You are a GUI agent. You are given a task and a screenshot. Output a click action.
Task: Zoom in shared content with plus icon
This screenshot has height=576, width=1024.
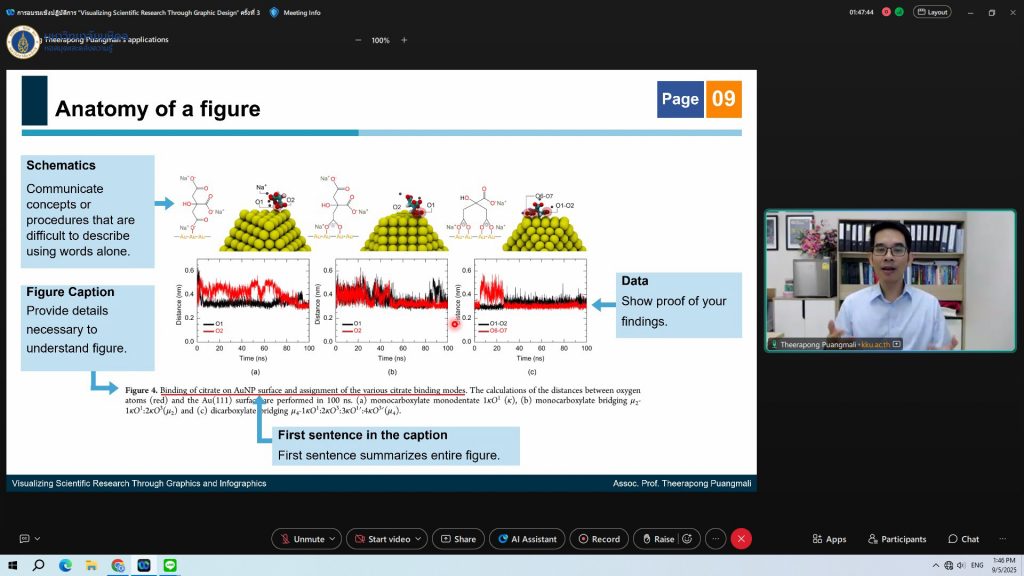[x=404, y=40]
